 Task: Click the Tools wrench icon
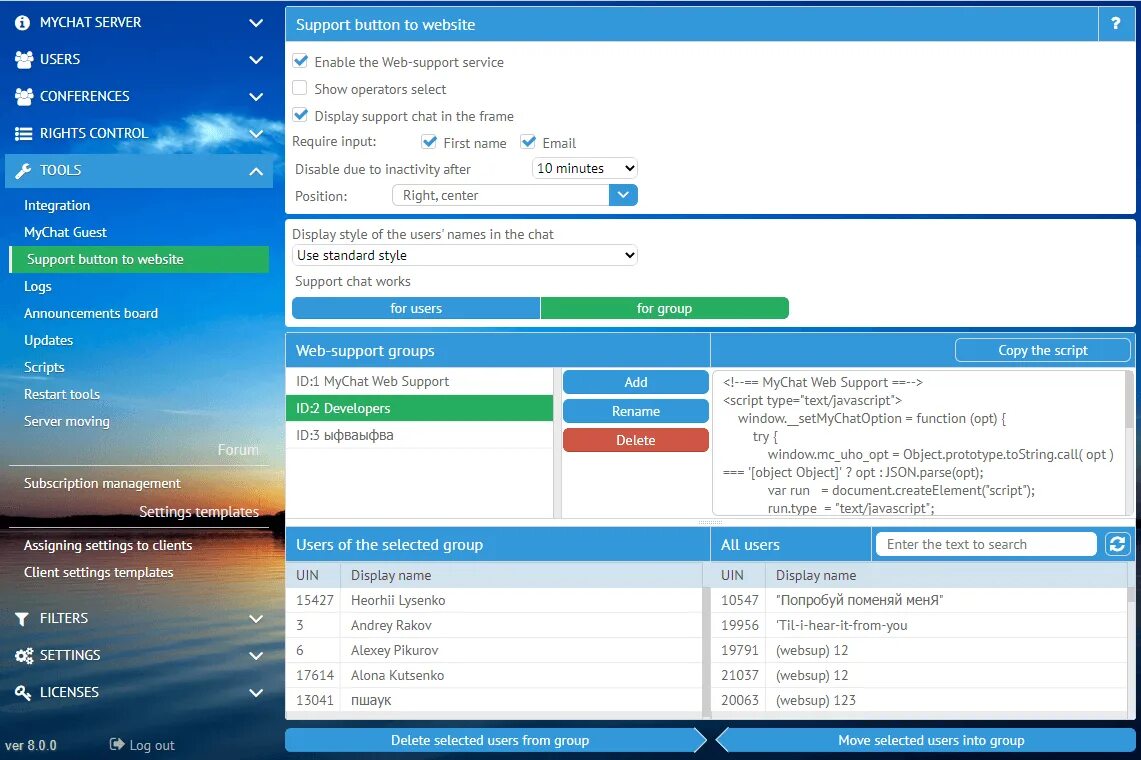click(x=23, y=170)
